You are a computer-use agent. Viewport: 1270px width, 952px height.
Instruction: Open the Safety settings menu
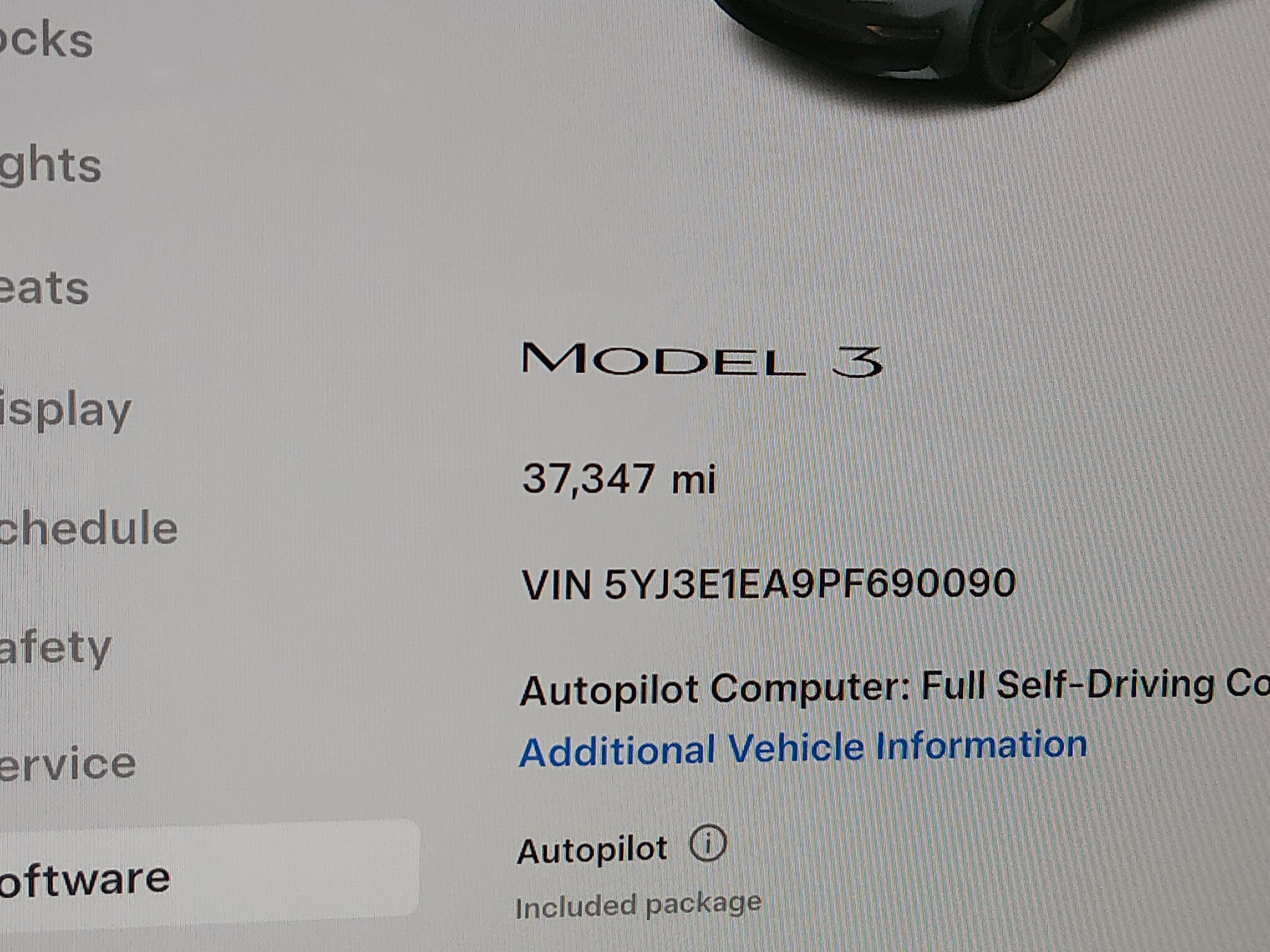[55, 649]
